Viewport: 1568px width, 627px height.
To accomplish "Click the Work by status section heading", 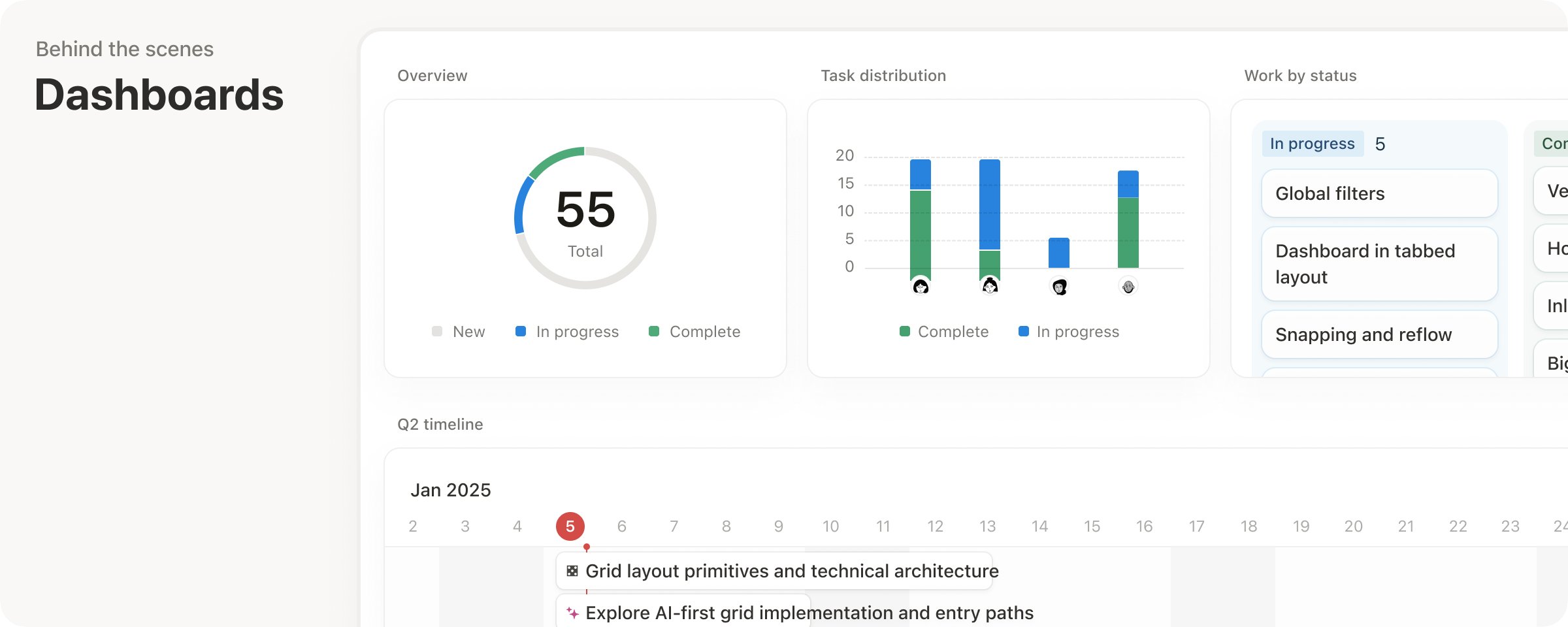I will (1301, 76).
